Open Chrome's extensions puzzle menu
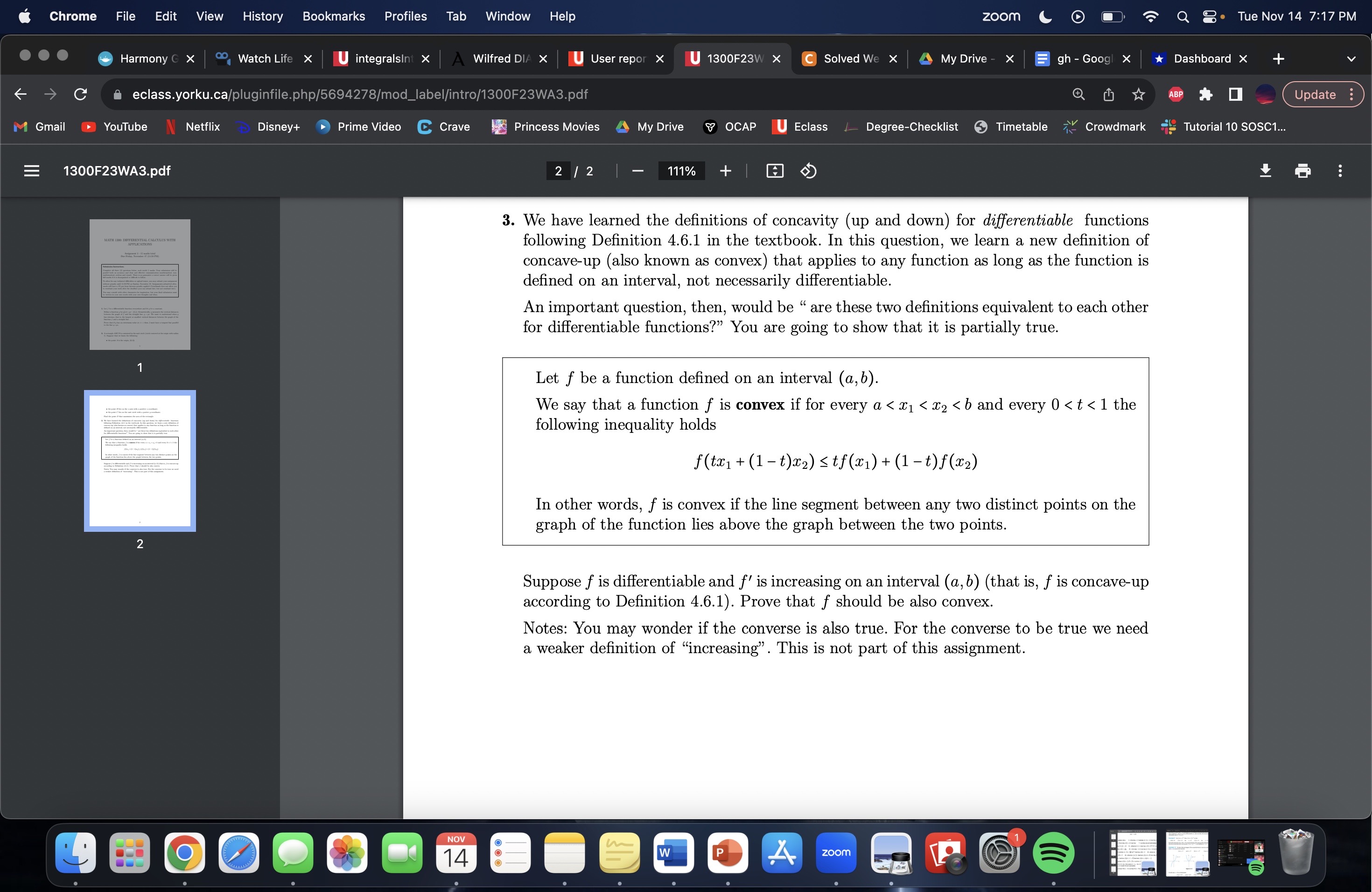This screenshot has height=892, width=1372. [1205, 94]
